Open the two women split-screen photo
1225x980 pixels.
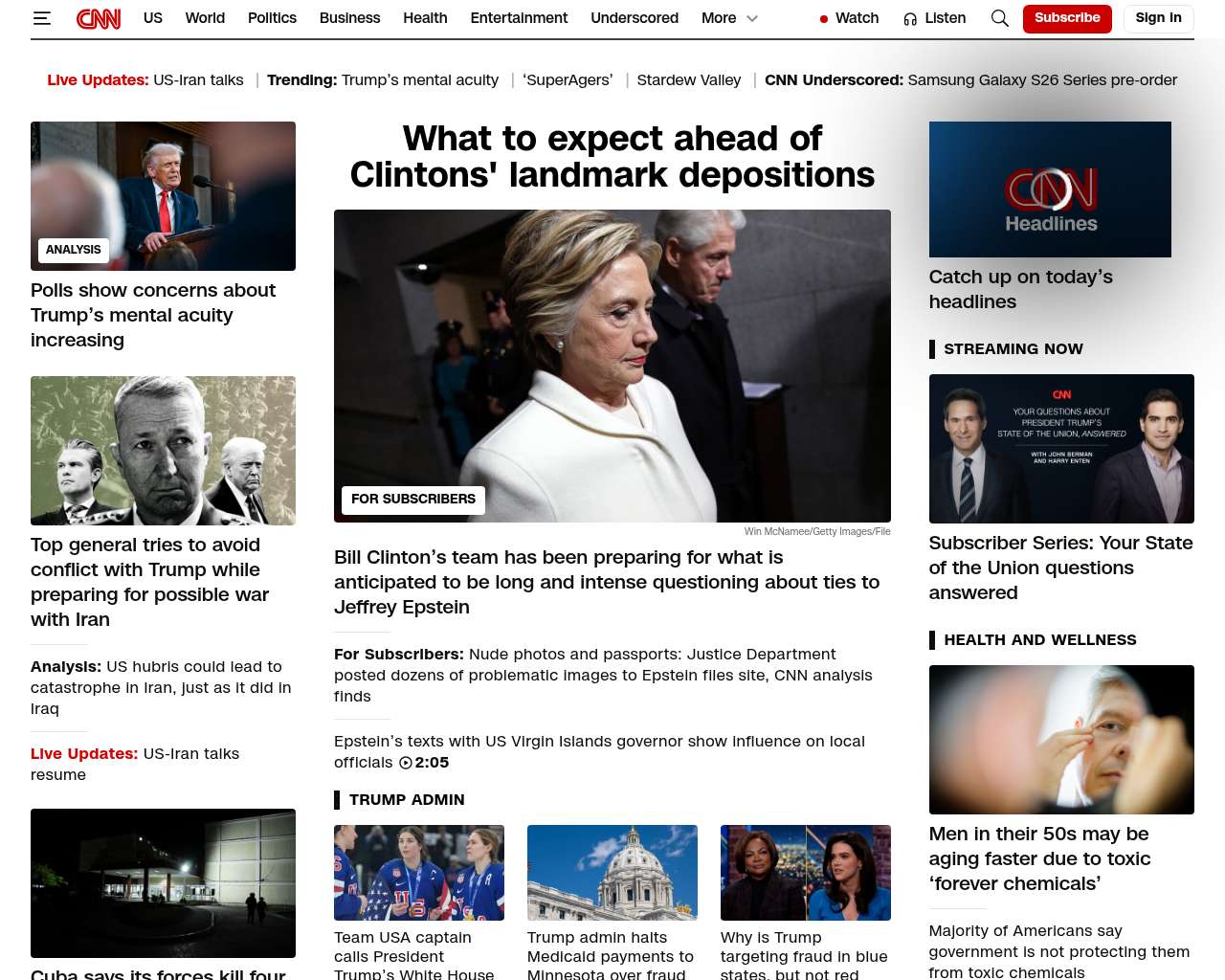(x=806, y=873)
